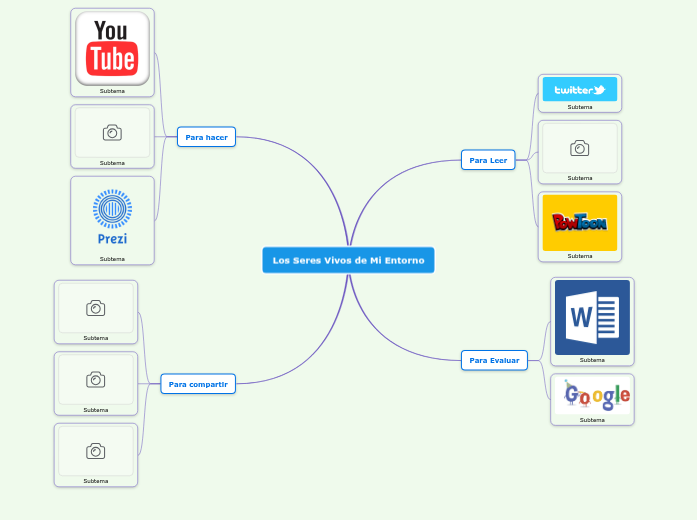The width and height of the screenshot is (697, 520).
Task: Click the 'Para Leer' topic node
Action: tap(488, 160)
